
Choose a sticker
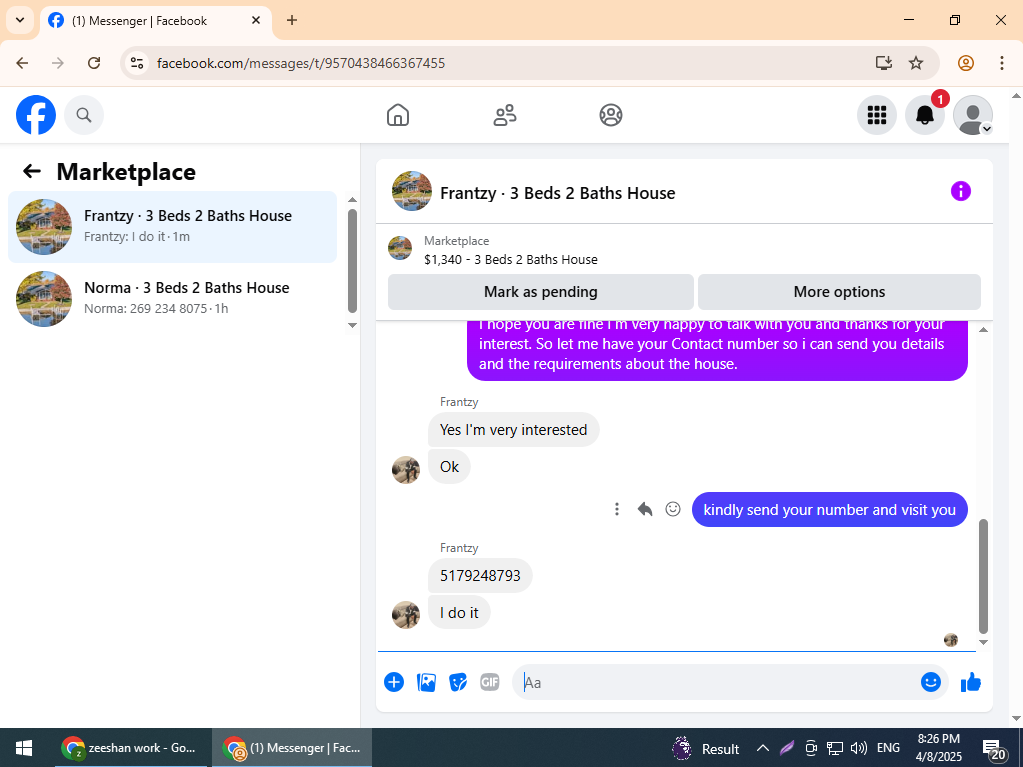(458, 682)
